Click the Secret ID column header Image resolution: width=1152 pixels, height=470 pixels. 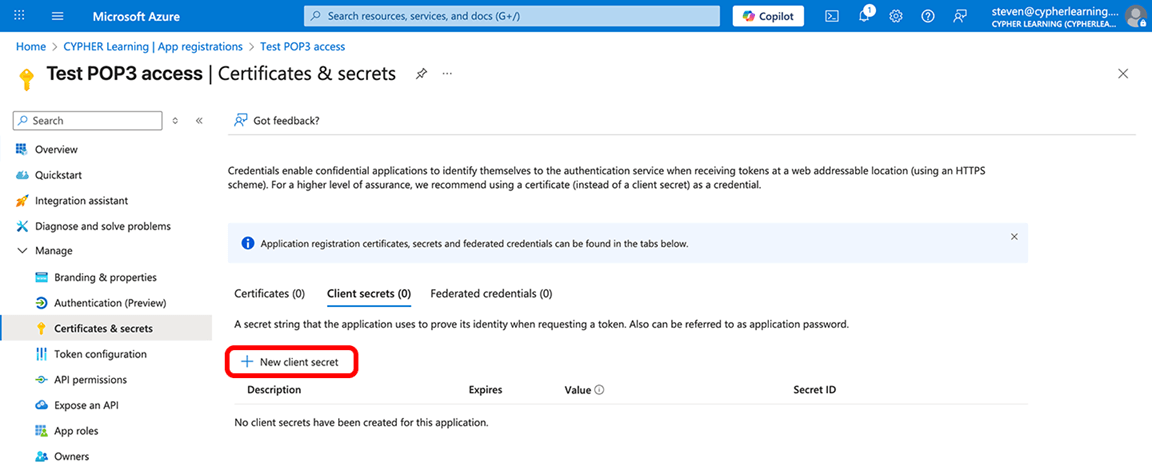point(815,390)
